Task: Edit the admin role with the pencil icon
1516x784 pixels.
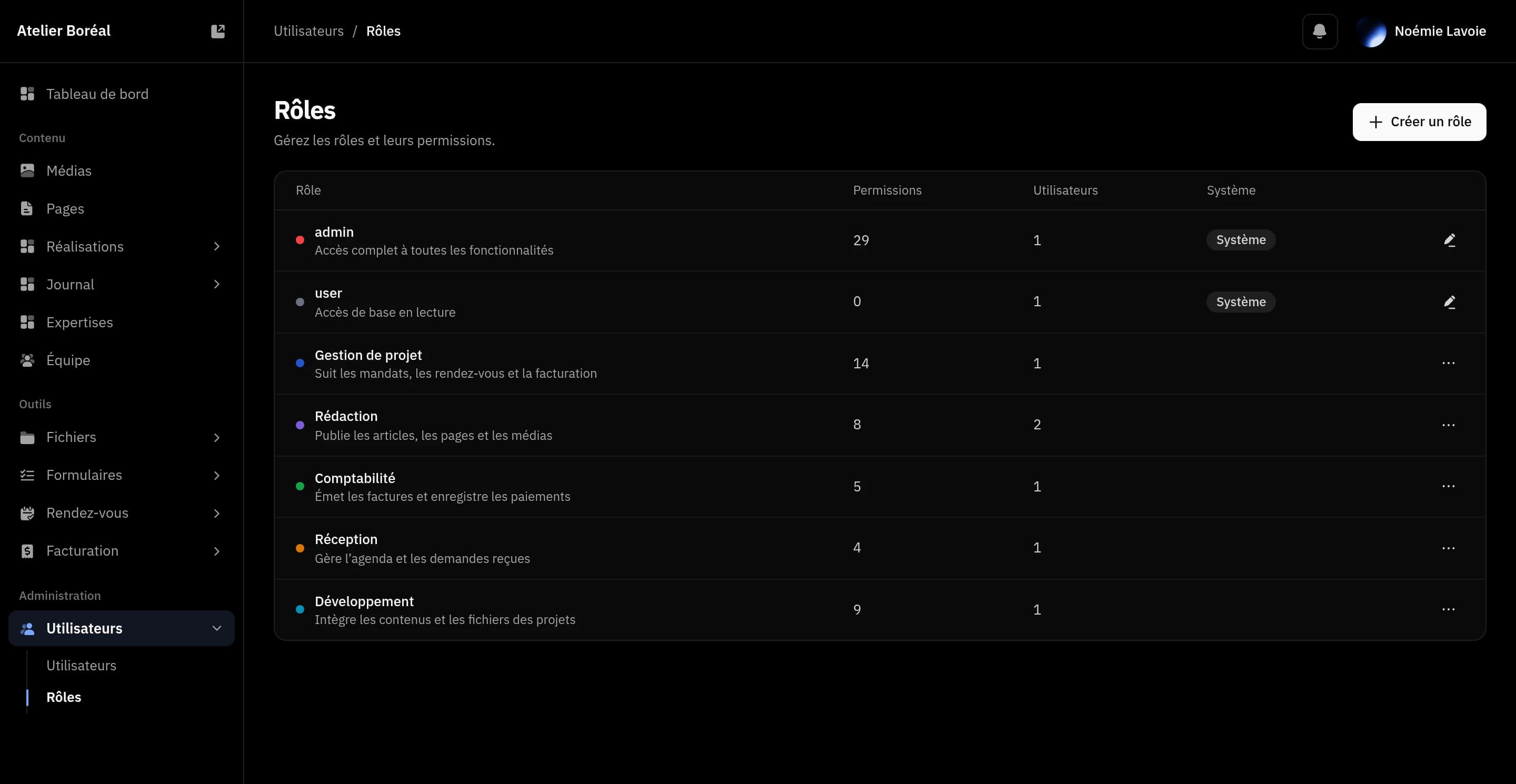Action: [1449, 240]
